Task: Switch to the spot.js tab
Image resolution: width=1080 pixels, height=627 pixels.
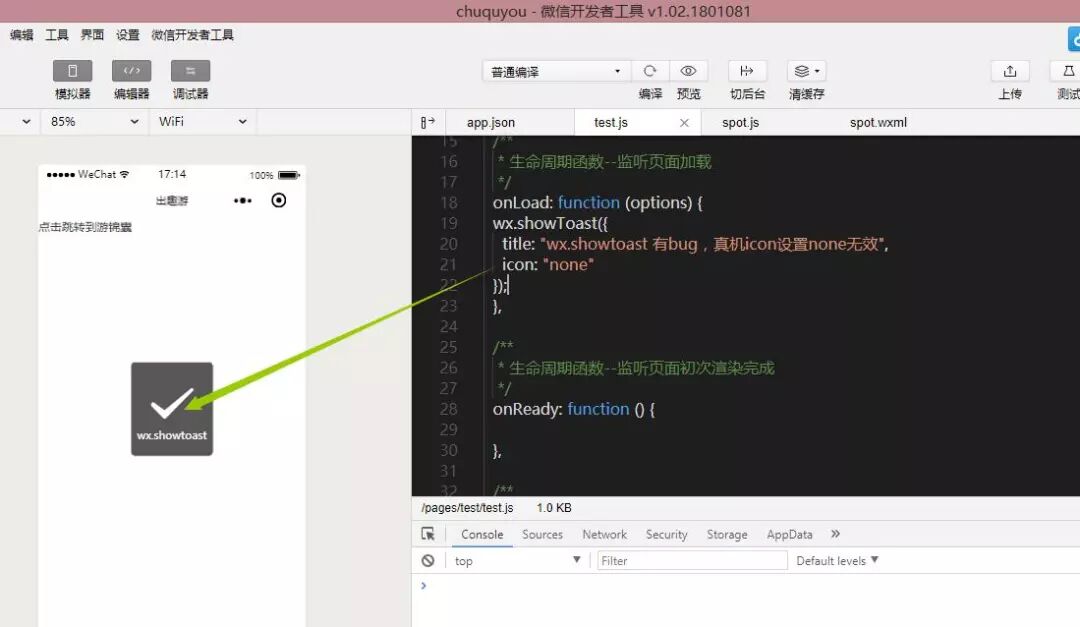Action: [740, 122]
